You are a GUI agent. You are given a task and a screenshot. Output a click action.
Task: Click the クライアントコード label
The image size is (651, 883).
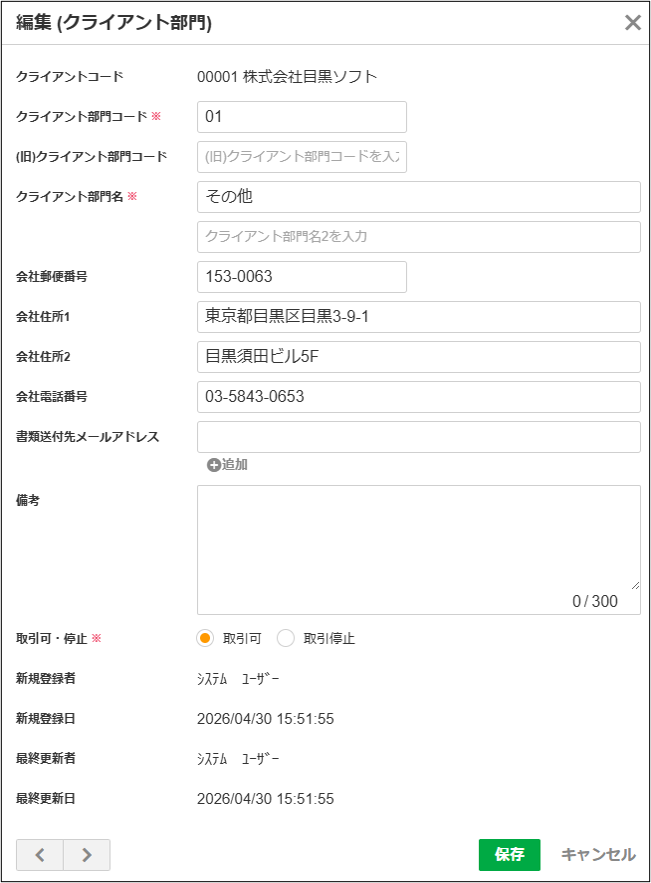coord(70,77)
